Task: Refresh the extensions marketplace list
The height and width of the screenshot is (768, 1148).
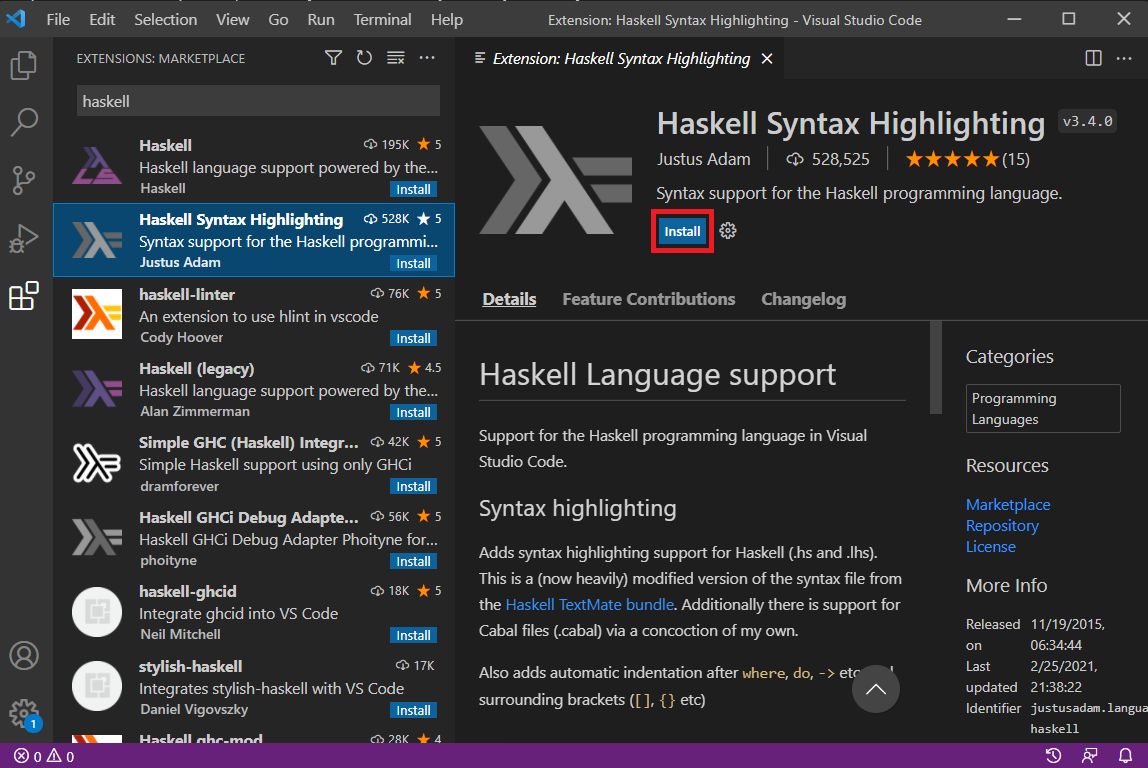Action: click(364, 58)
